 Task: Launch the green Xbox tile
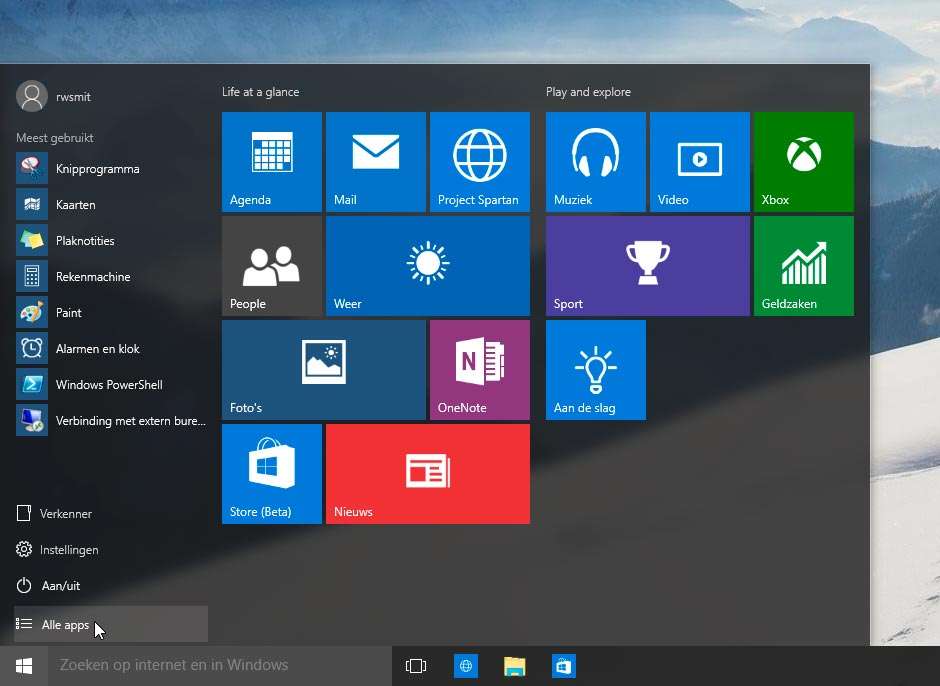pyautogui.click(x=804, y=162)
